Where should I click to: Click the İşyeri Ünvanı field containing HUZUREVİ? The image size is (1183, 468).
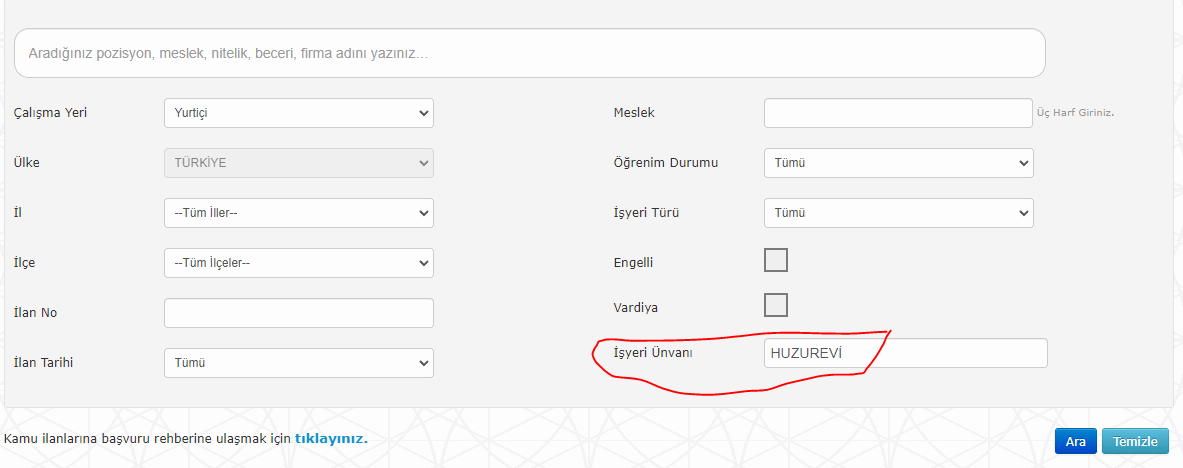tap(905, 353)
